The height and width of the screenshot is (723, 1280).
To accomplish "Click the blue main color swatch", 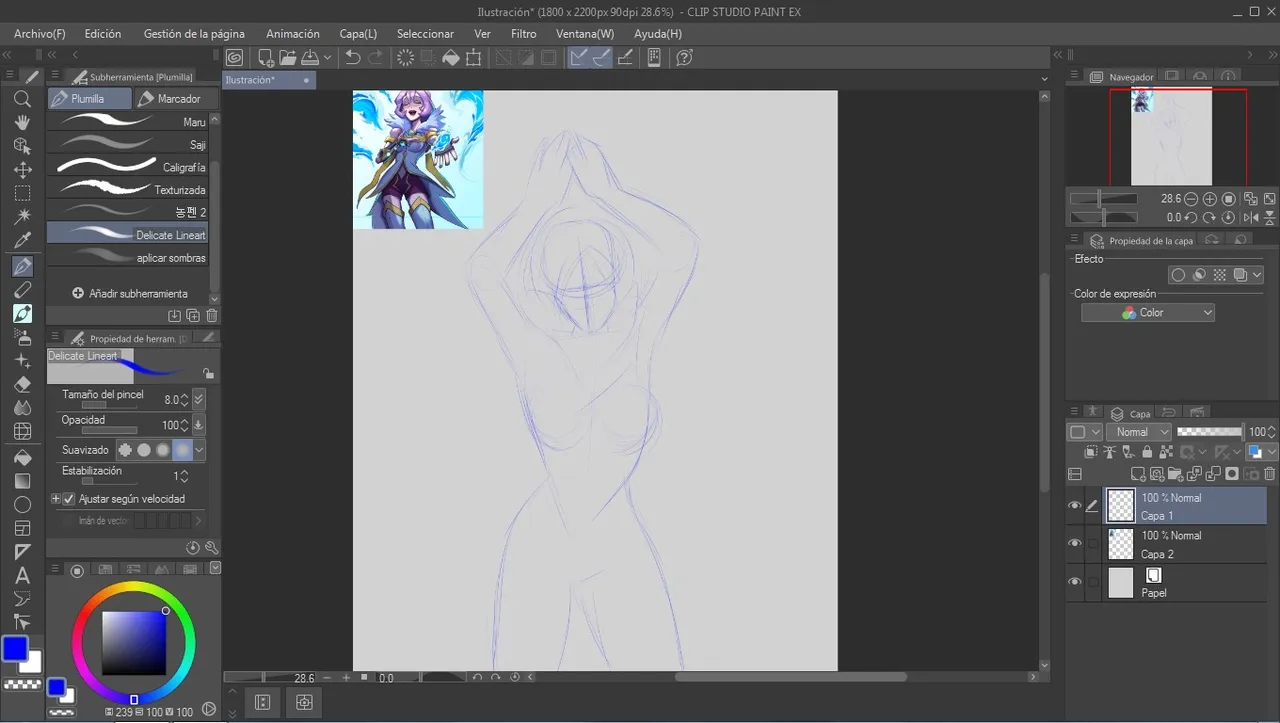I will 14,649.
